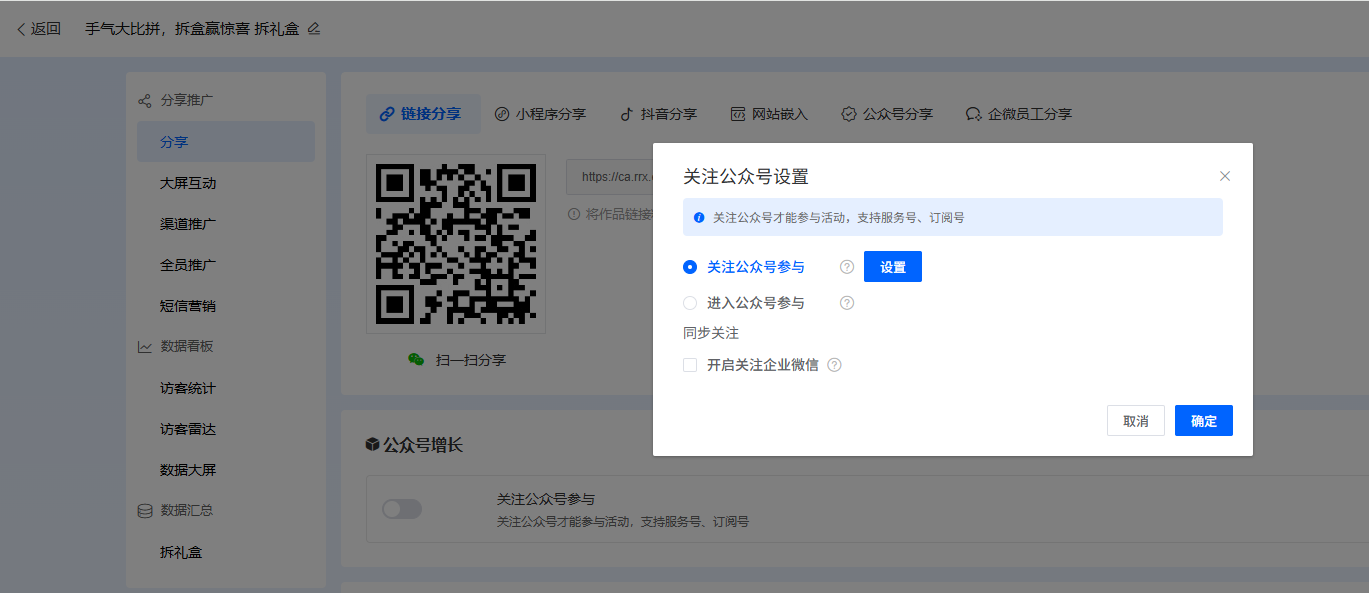
Task: Click help icon next to 进入公众号参与
Action: pyautogui.click(x=847, y=303)
